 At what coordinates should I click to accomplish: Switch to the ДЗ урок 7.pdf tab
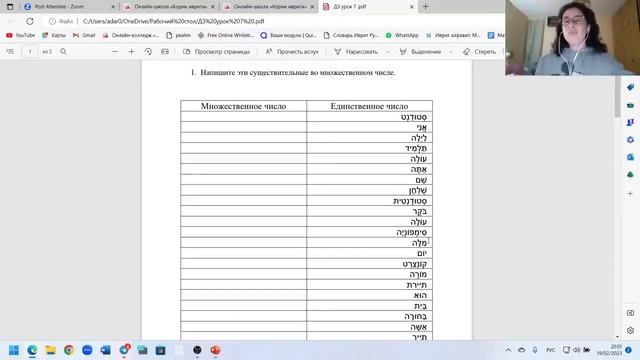coord(350,7)
